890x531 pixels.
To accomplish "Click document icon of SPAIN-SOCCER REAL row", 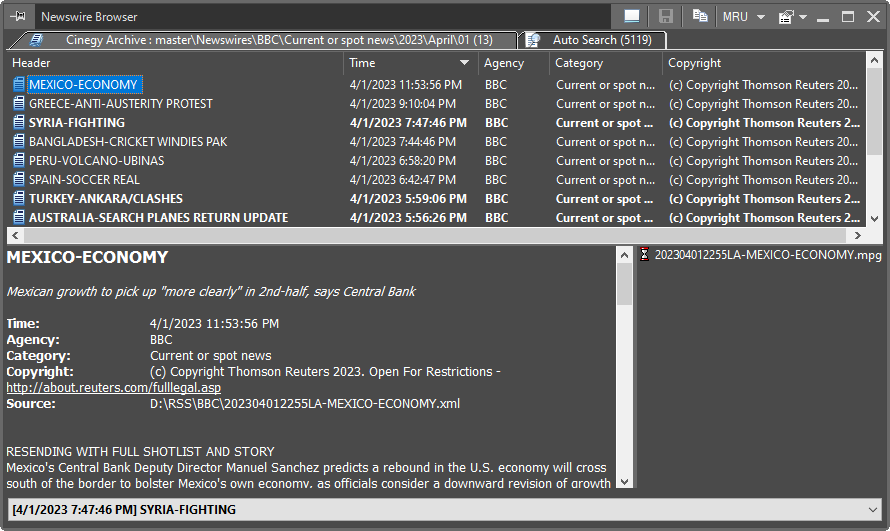I will [x=19, y=179].
